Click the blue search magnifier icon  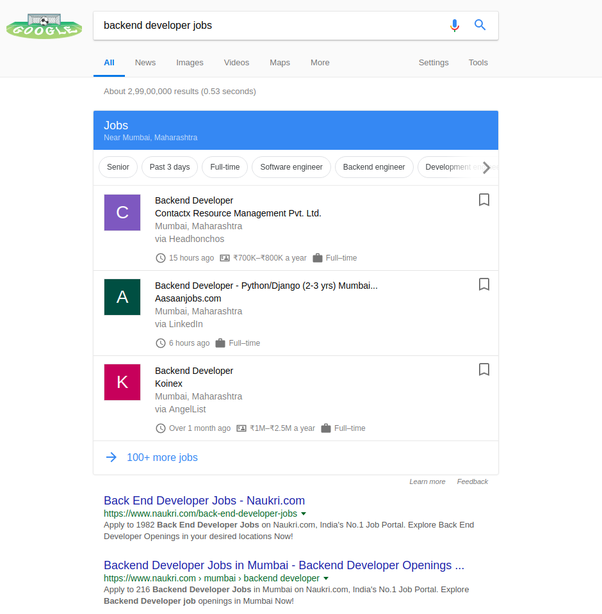click(x=480, y=25)
